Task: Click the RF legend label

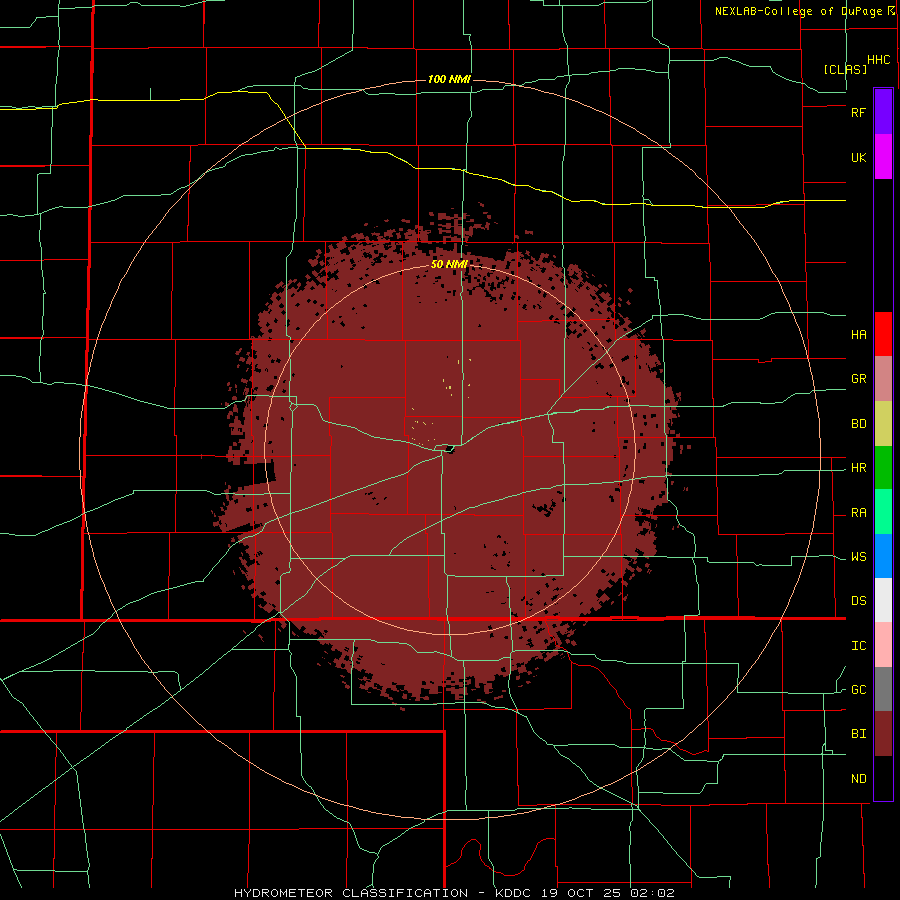Action: point(858,112)
